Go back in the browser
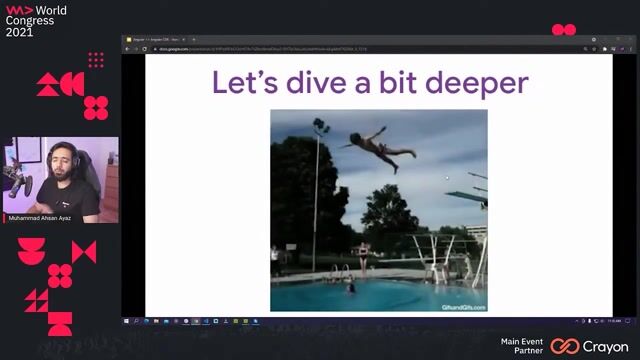 (x=127, y=49)
